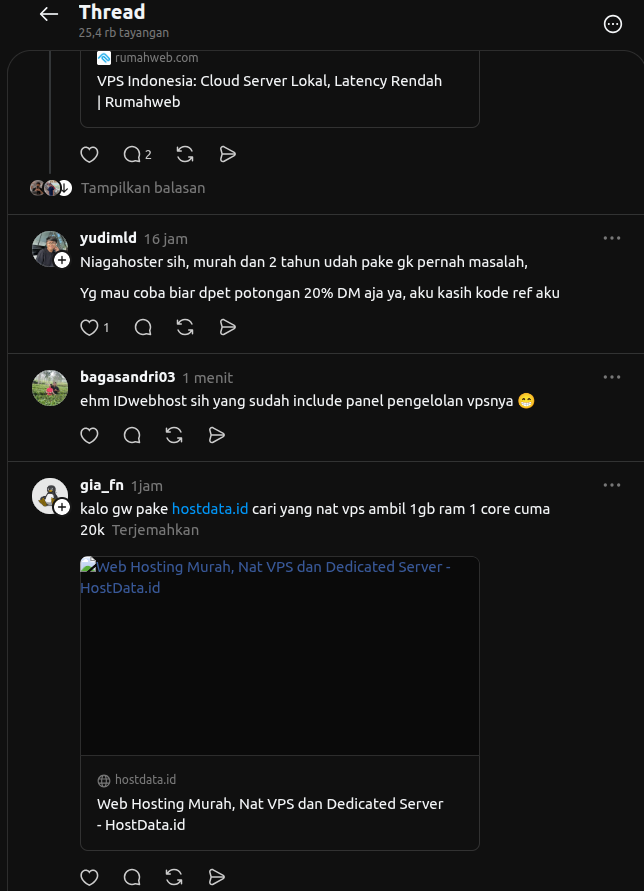Share yudimld's reply with the send icon
Image resolution: width=644 pixels, height=891 pixels.
click(227, 327)
